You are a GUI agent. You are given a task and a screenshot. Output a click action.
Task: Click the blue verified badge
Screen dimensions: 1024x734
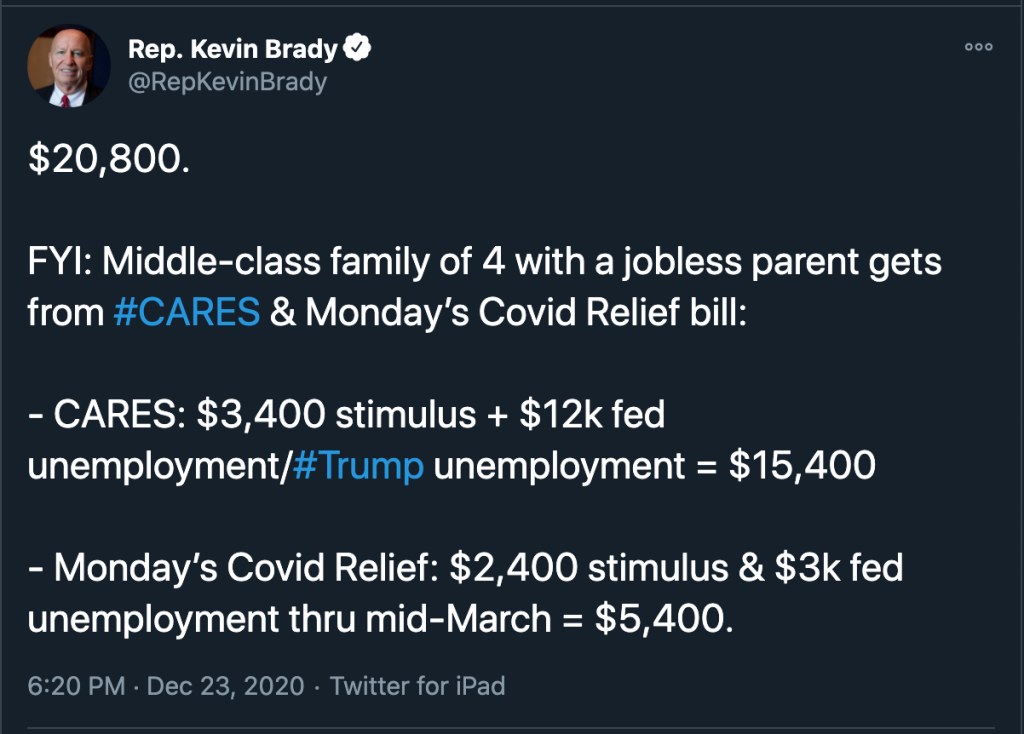click(357, 47)
